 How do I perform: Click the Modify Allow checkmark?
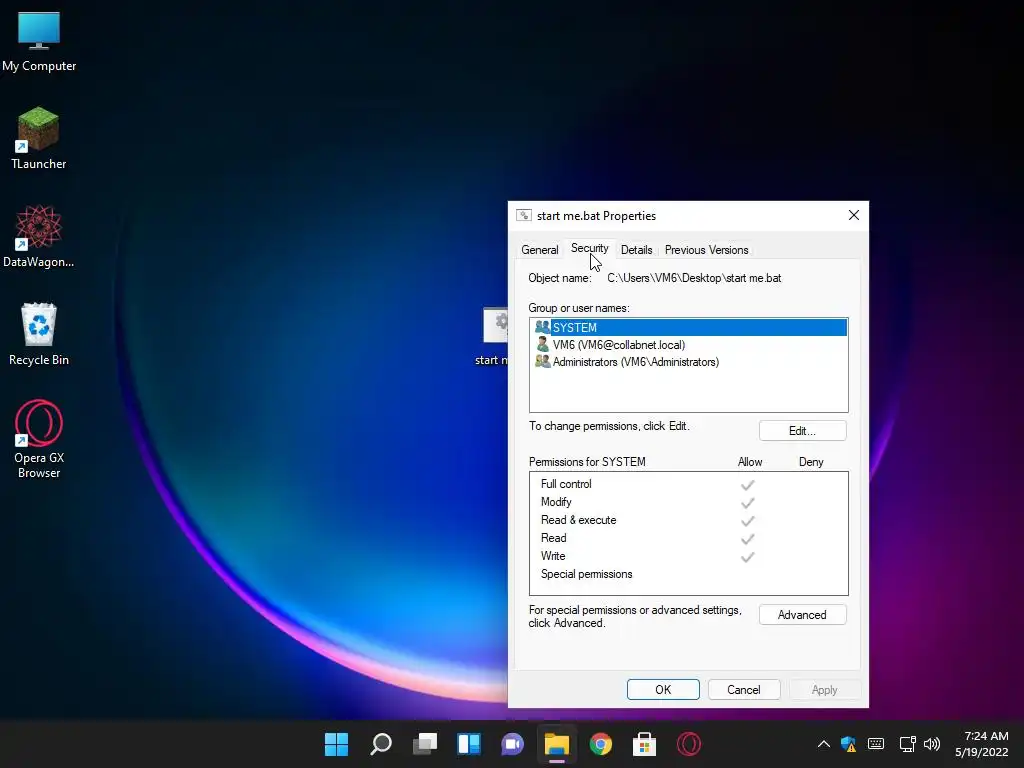pos(748,503)
